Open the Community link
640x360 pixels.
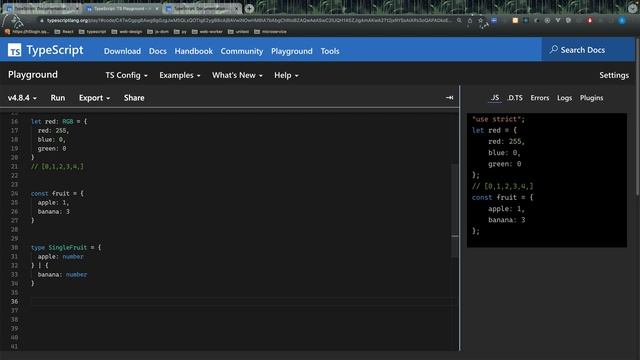(x=242, y=51)
